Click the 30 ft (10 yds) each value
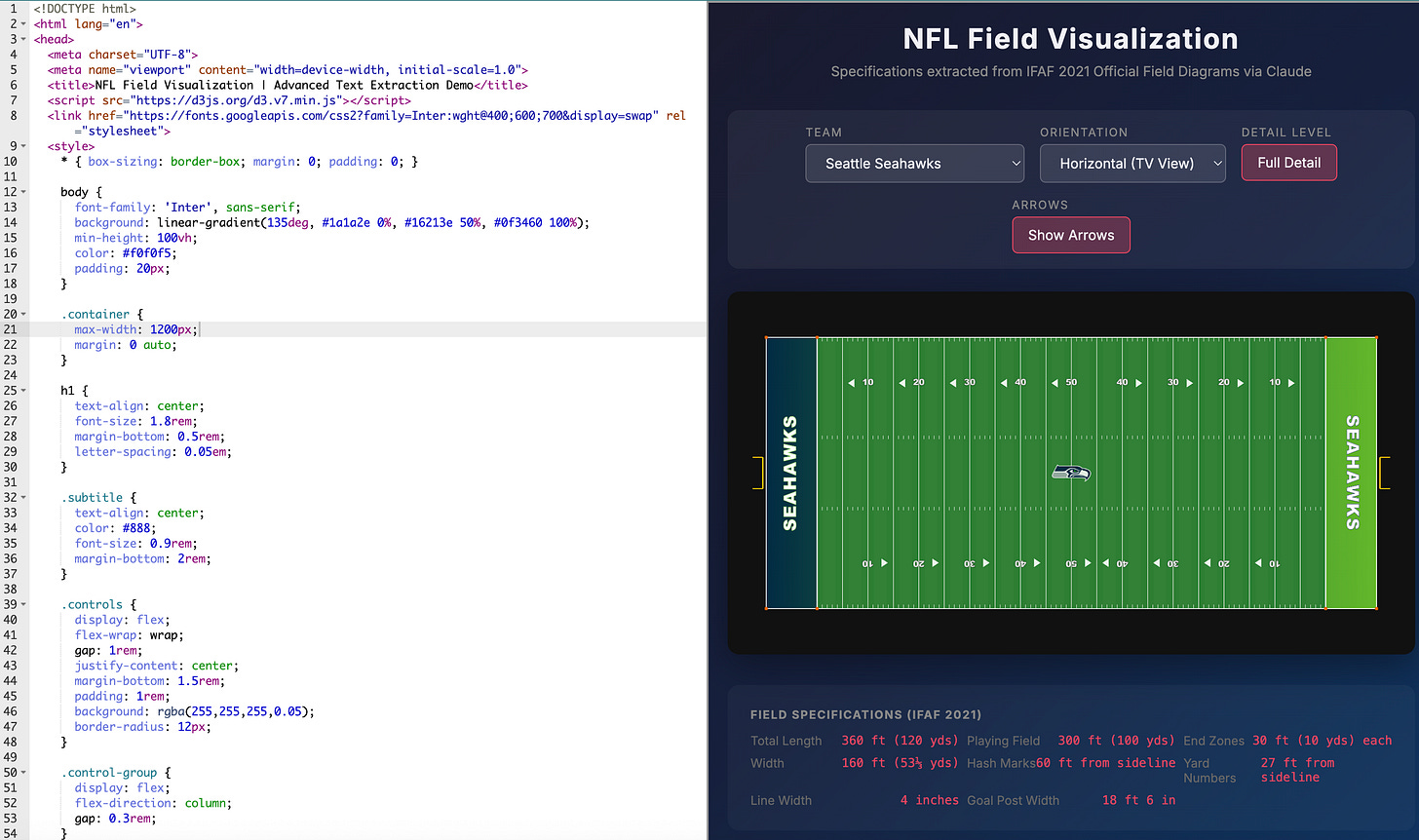The image size is (1419, 840). 1323,741
